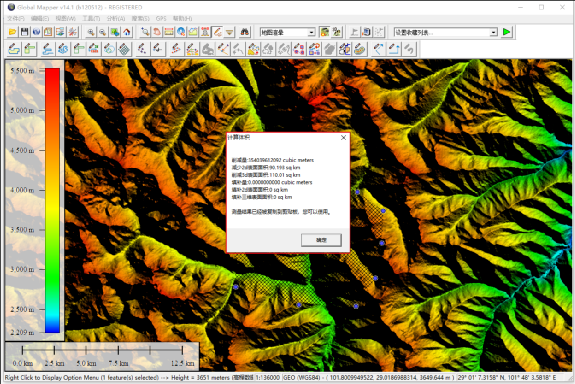Click the Combine features red-blue nodes icon
This screenshot has height=384, width=575.
[299, 49]
